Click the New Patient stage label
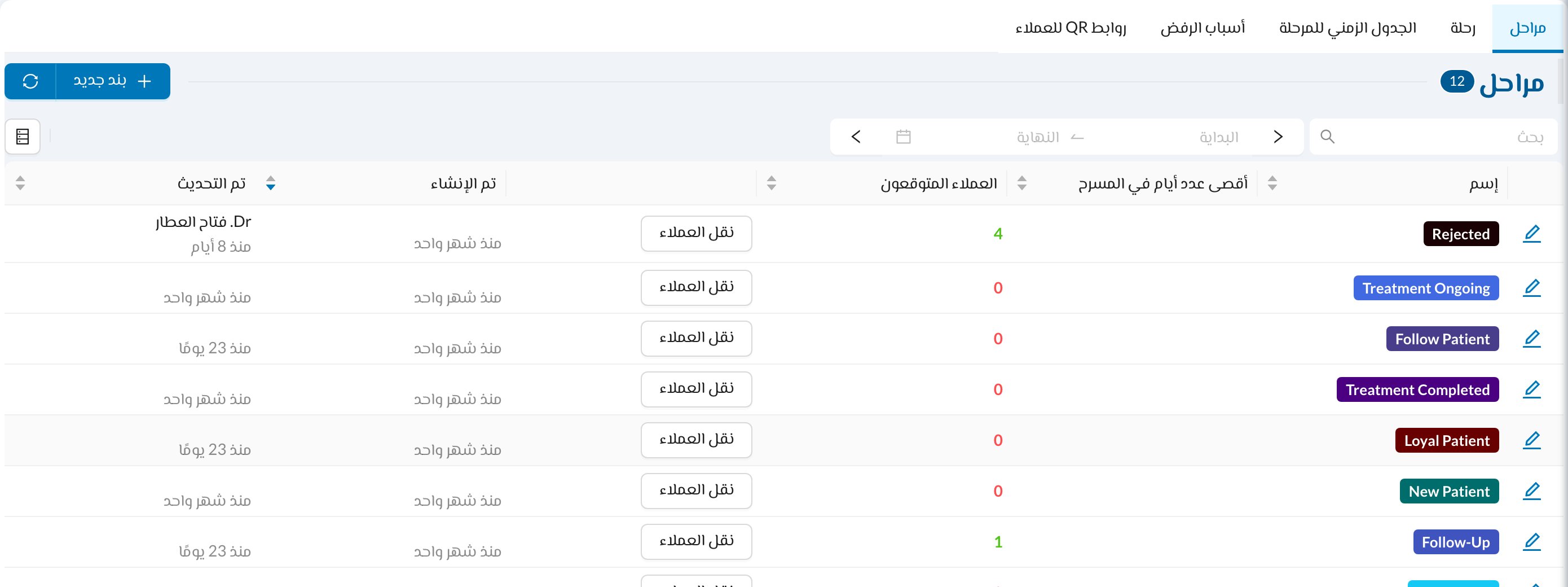Screen dimensions: 1568x587 click(1448, 492)
